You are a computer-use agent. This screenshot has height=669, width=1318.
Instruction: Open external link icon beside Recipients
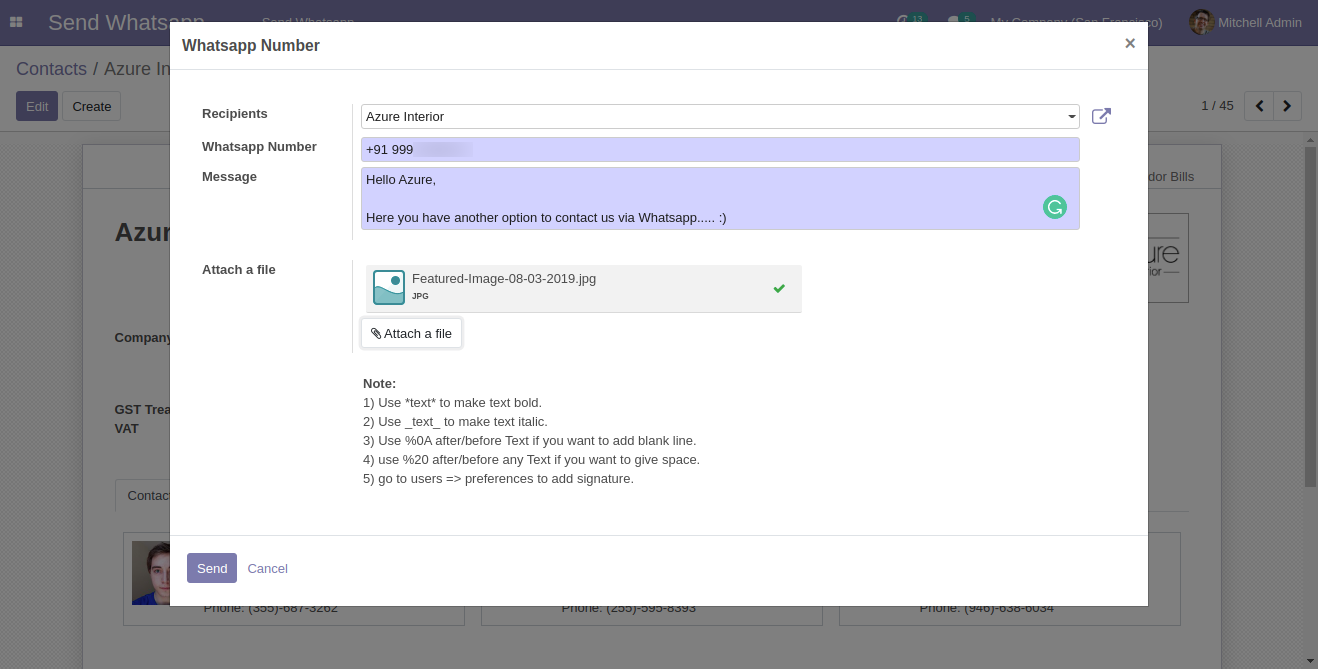(1101, 116)
